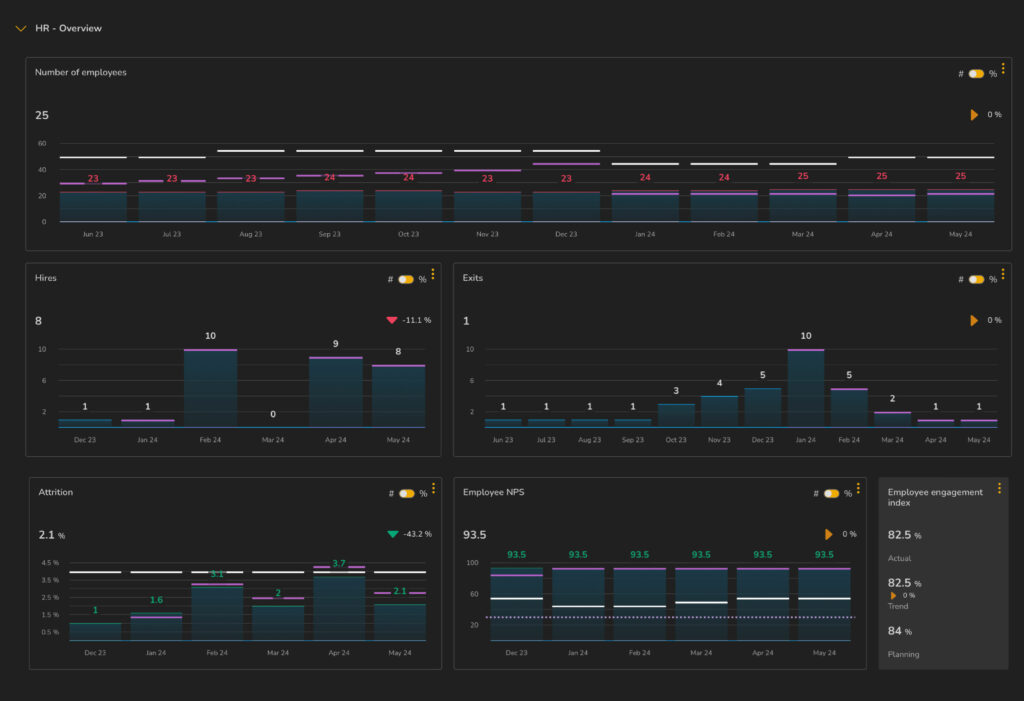Open the Number of employees card options menu

pos(1005,72)
